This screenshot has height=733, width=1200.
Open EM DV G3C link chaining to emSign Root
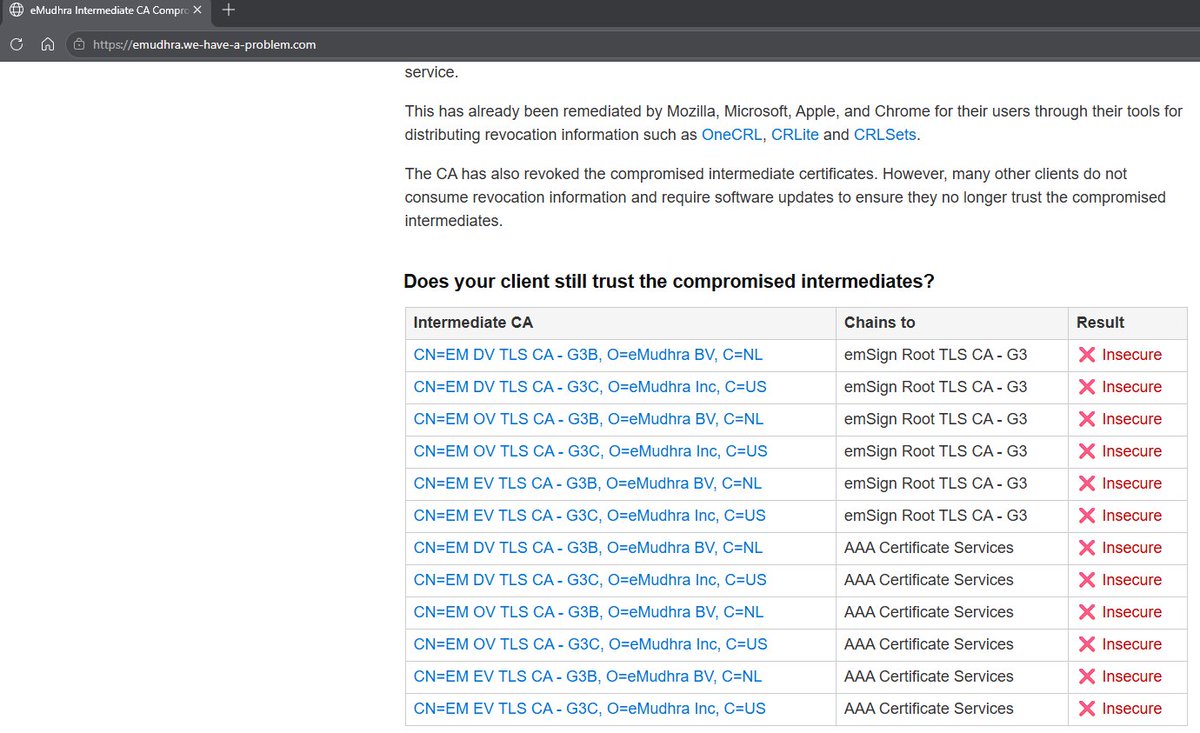pos(590,387)
